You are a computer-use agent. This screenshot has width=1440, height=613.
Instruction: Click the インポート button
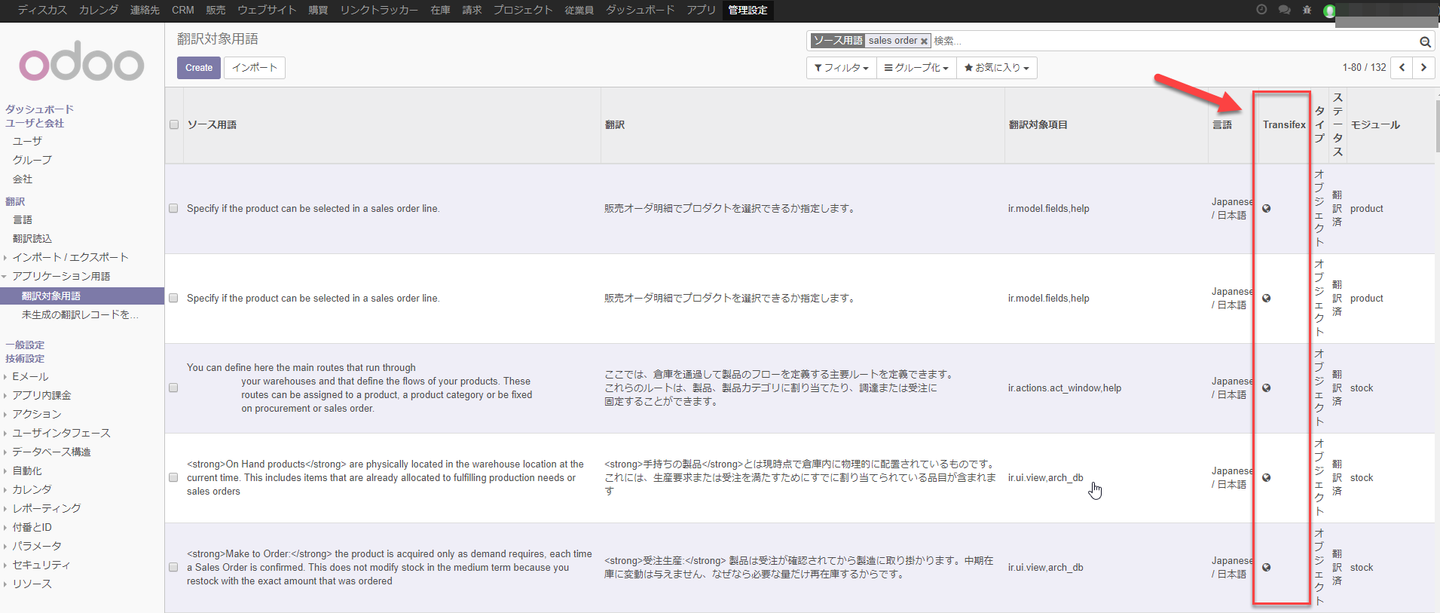255,68
